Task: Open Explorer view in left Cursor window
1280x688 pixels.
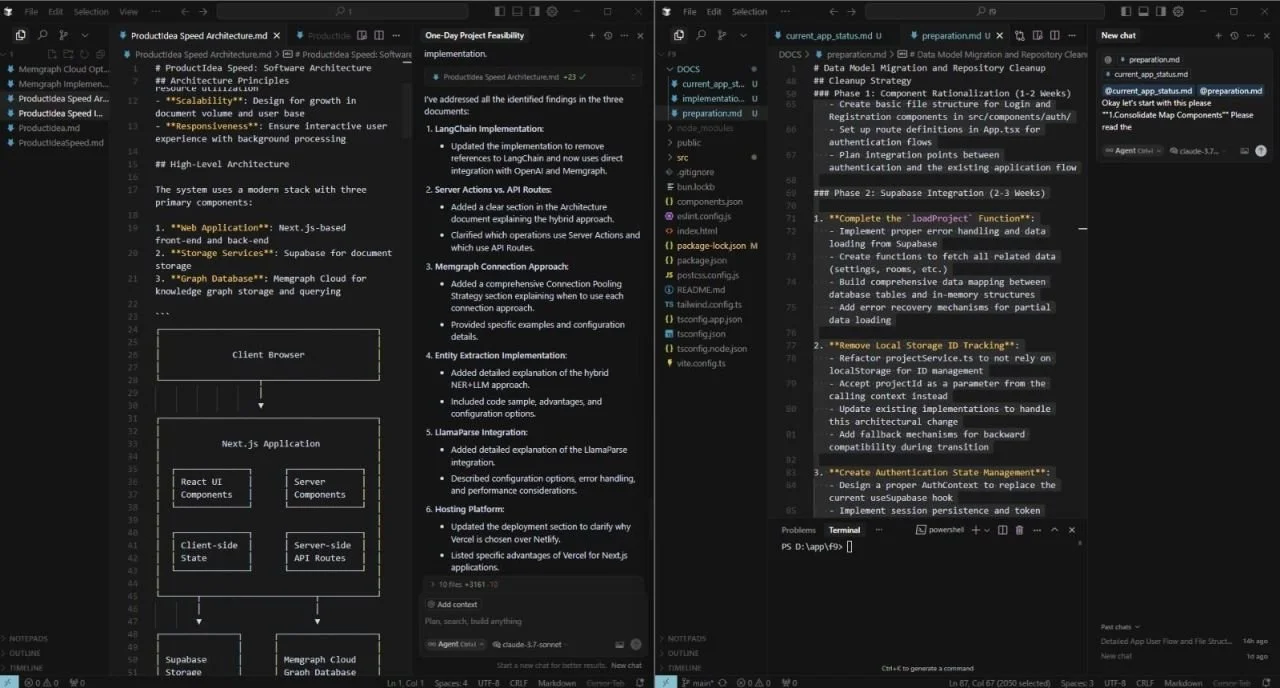Action: (x=20, y=35)
